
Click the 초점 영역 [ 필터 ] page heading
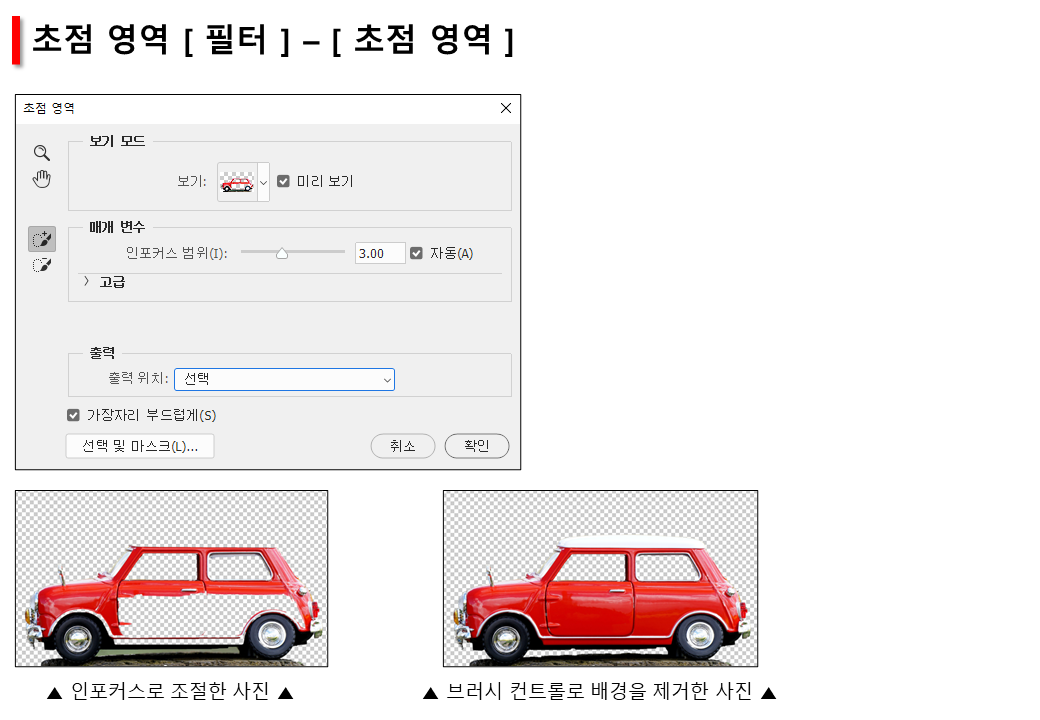pos(273,40)
